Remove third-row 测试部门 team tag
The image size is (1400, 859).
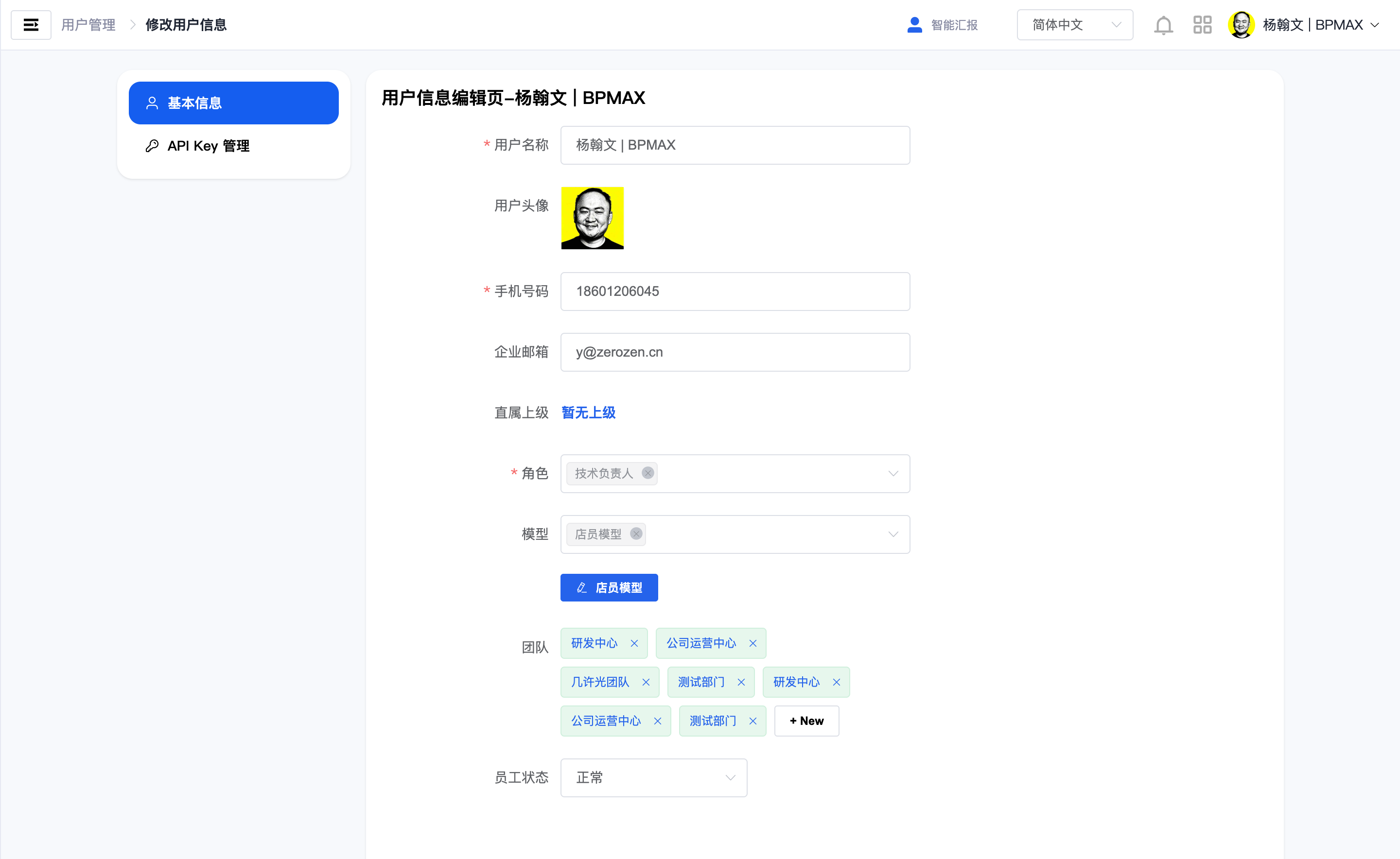point(752,721)
